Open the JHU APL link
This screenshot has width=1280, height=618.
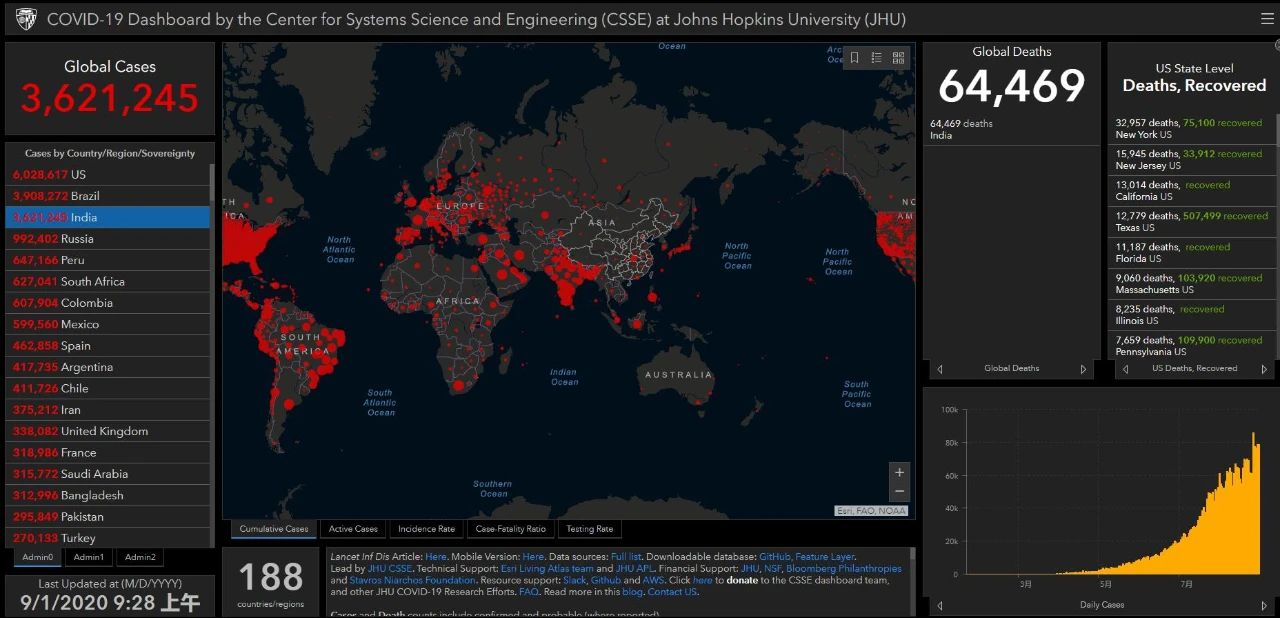point(634,569)
